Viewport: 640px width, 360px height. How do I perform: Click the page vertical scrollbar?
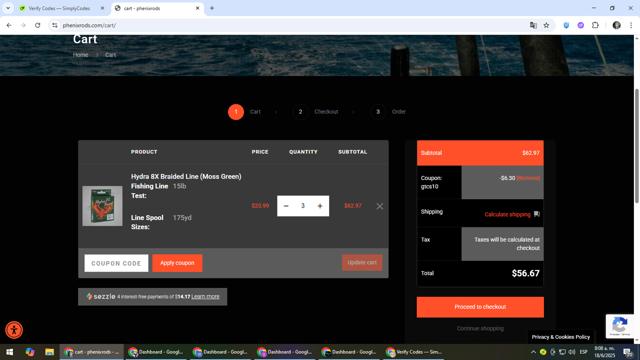(637, 145)
